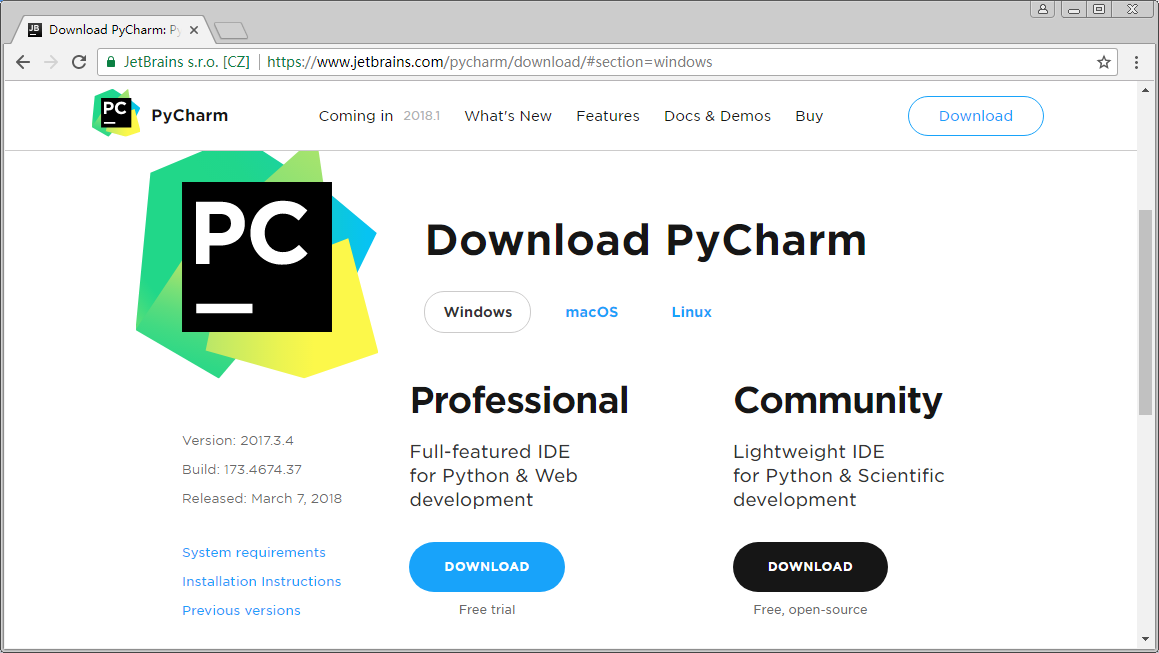
Task: Click the Free, open-source caption
Action: click(810, 609)
